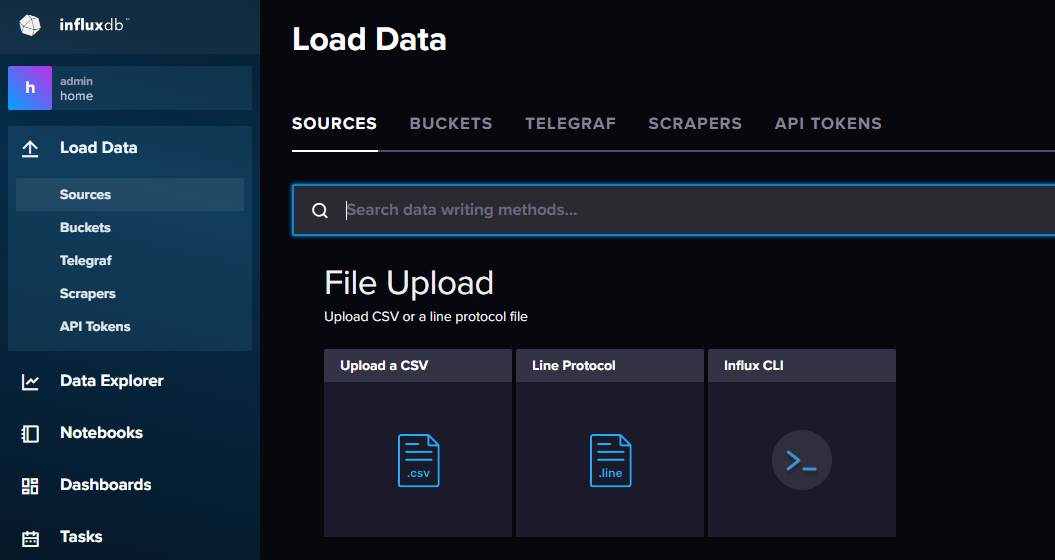Go to Notebooks label in sidebar
The image size is (1055, 560).
click(101, 432)
